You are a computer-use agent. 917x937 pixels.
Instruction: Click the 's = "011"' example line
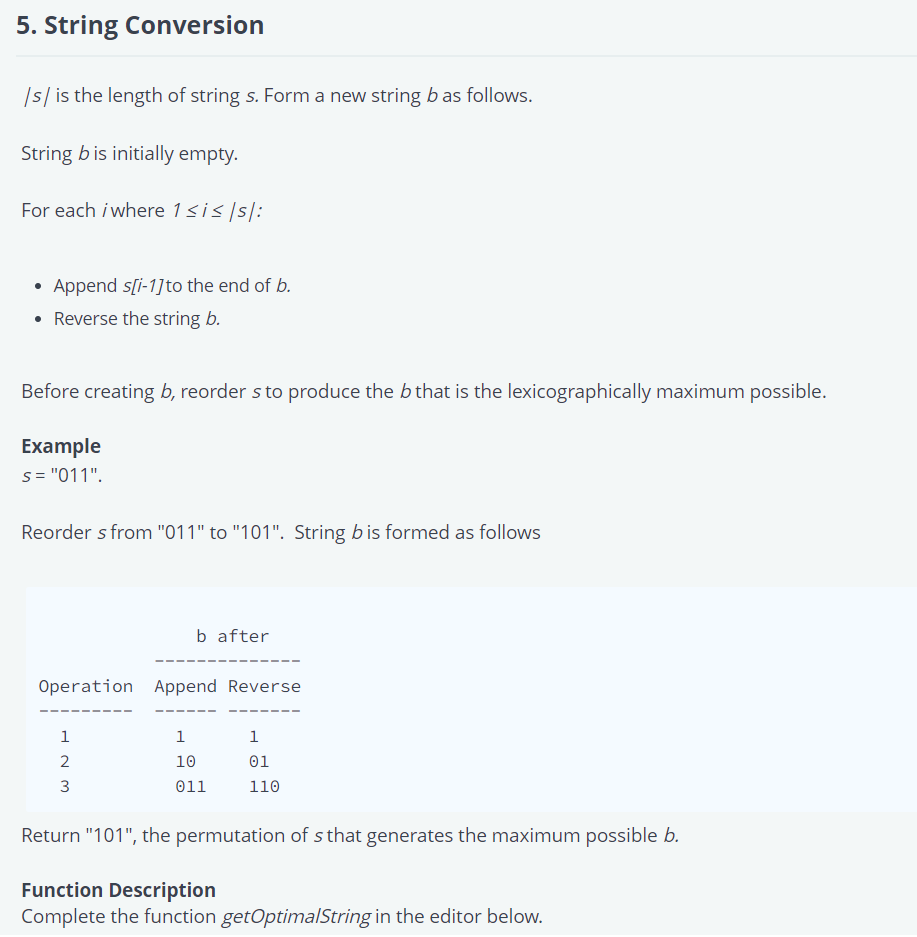click(62, 475)
